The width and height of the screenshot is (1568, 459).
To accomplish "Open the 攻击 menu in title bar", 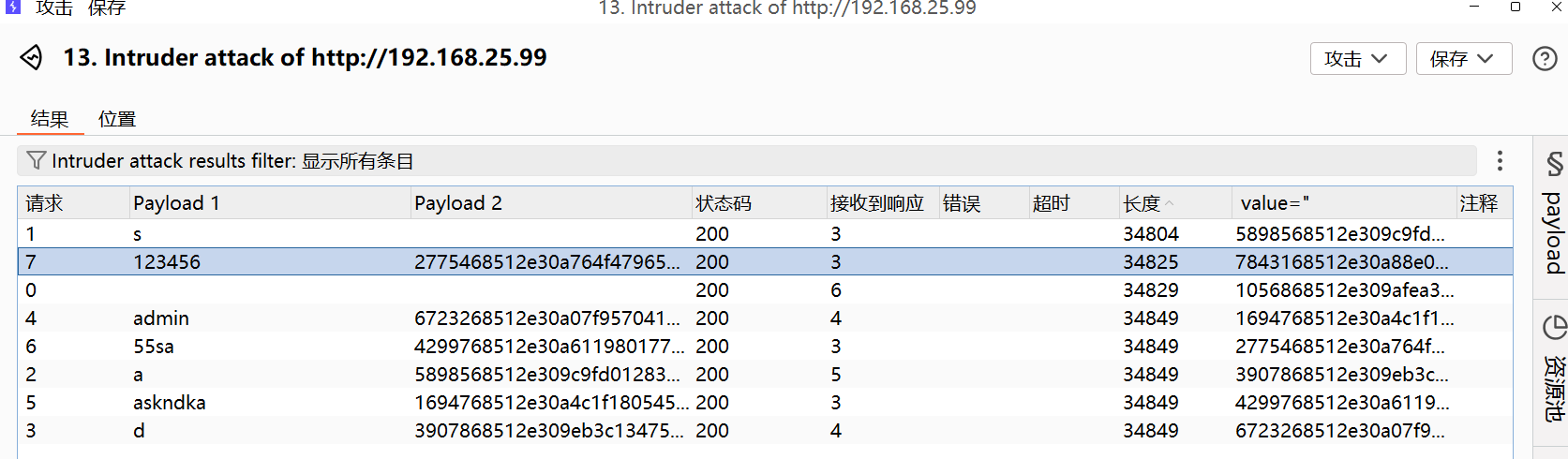I will tap(54, 8).
